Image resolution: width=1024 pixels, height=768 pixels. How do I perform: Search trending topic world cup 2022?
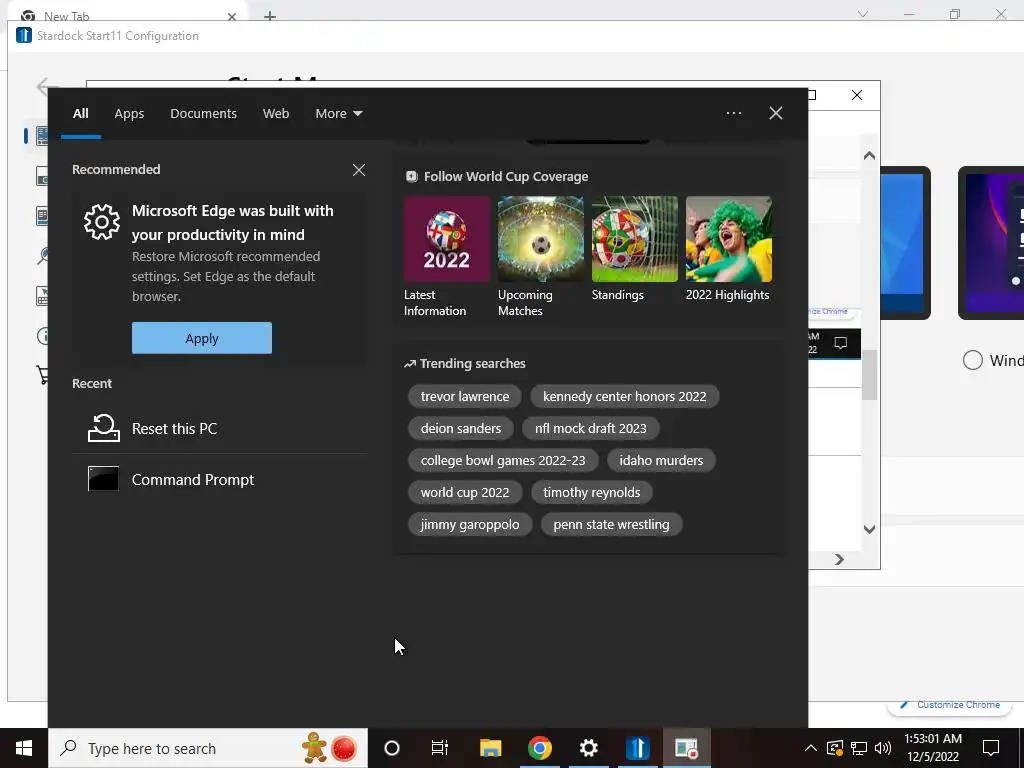pyautogui.click(x=464, y=492)
